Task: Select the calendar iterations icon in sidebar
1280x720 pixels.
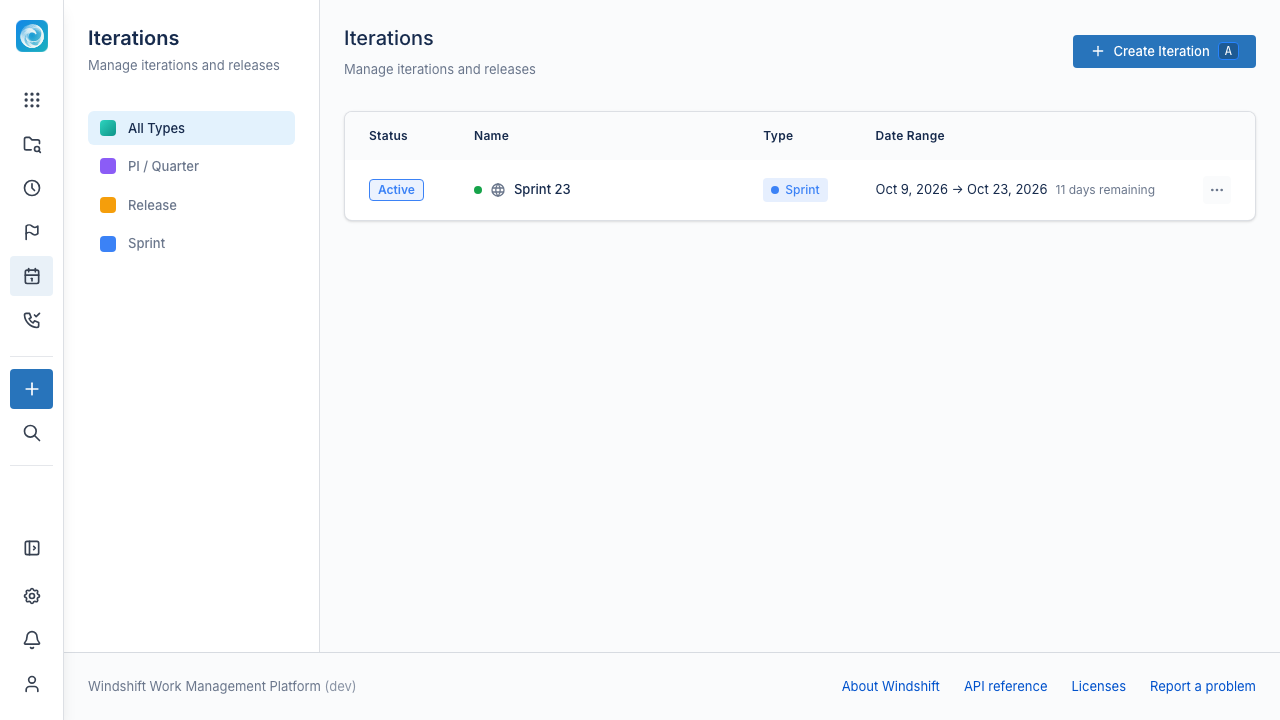Action: pyautogui.click(x=32, y=276)
